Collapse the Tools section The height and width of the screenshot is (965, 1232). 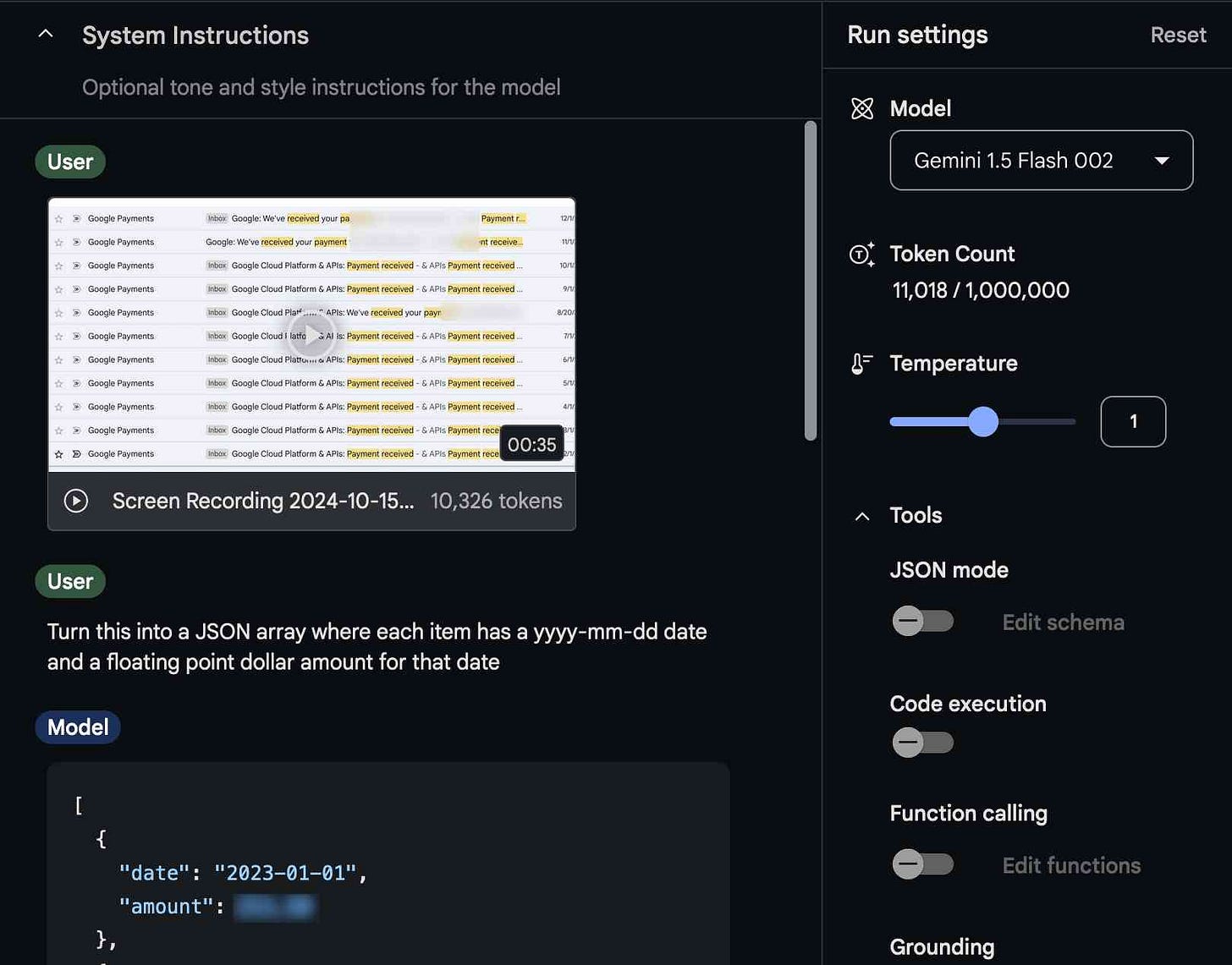861,516
